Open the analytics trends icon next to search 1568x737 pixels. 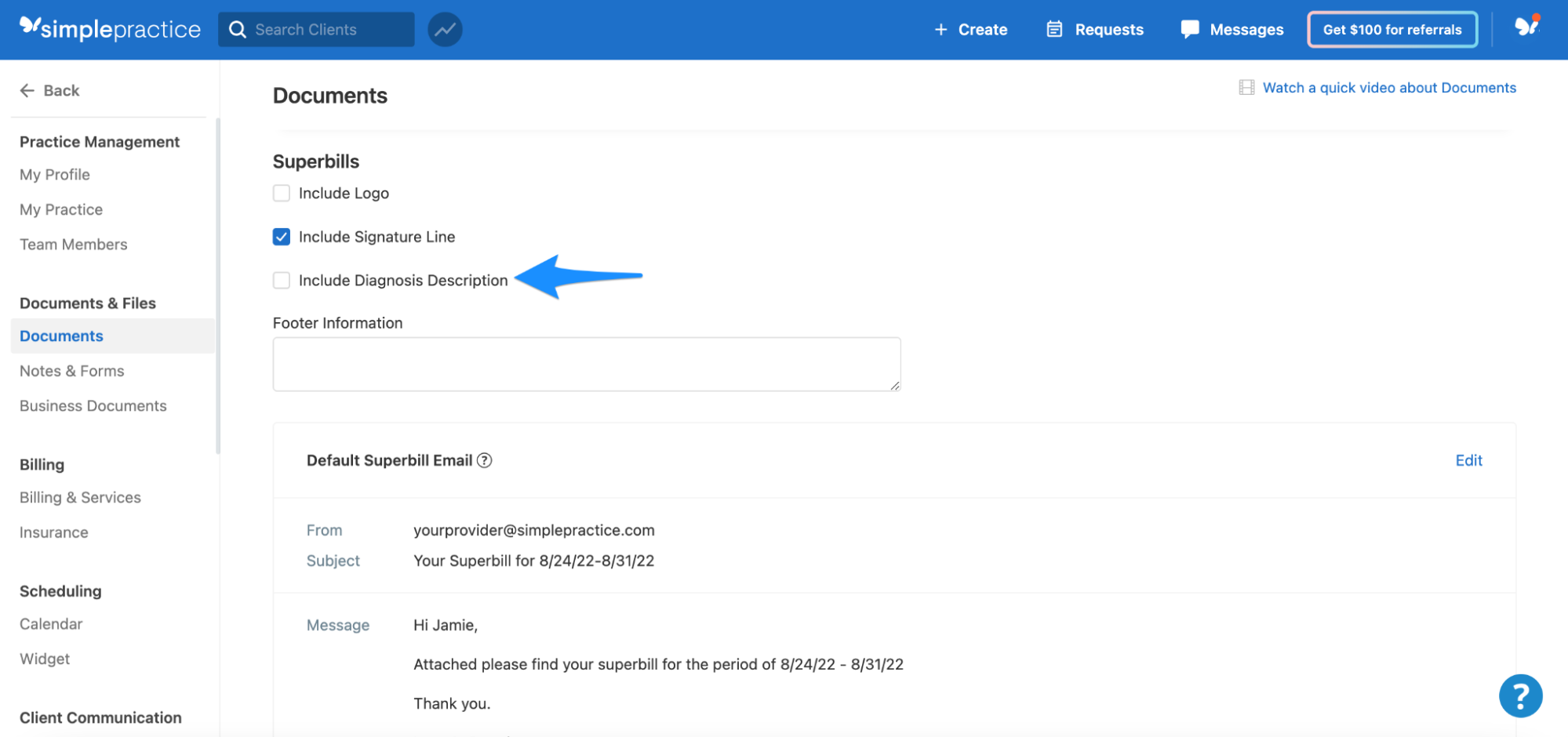444,29
